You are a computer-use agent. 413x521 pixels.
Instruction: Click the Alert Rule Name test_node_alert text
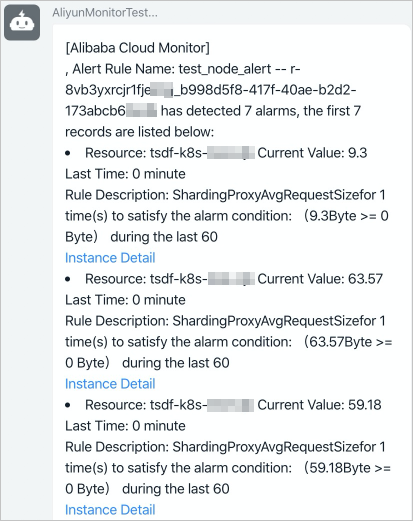click(x=172, y=69)
